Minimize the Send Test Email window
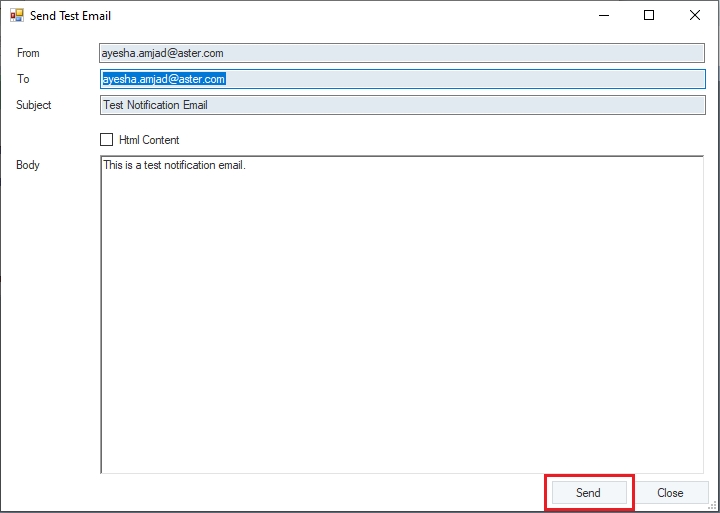Viewport: 720px width, 513px height. point(603,16)
